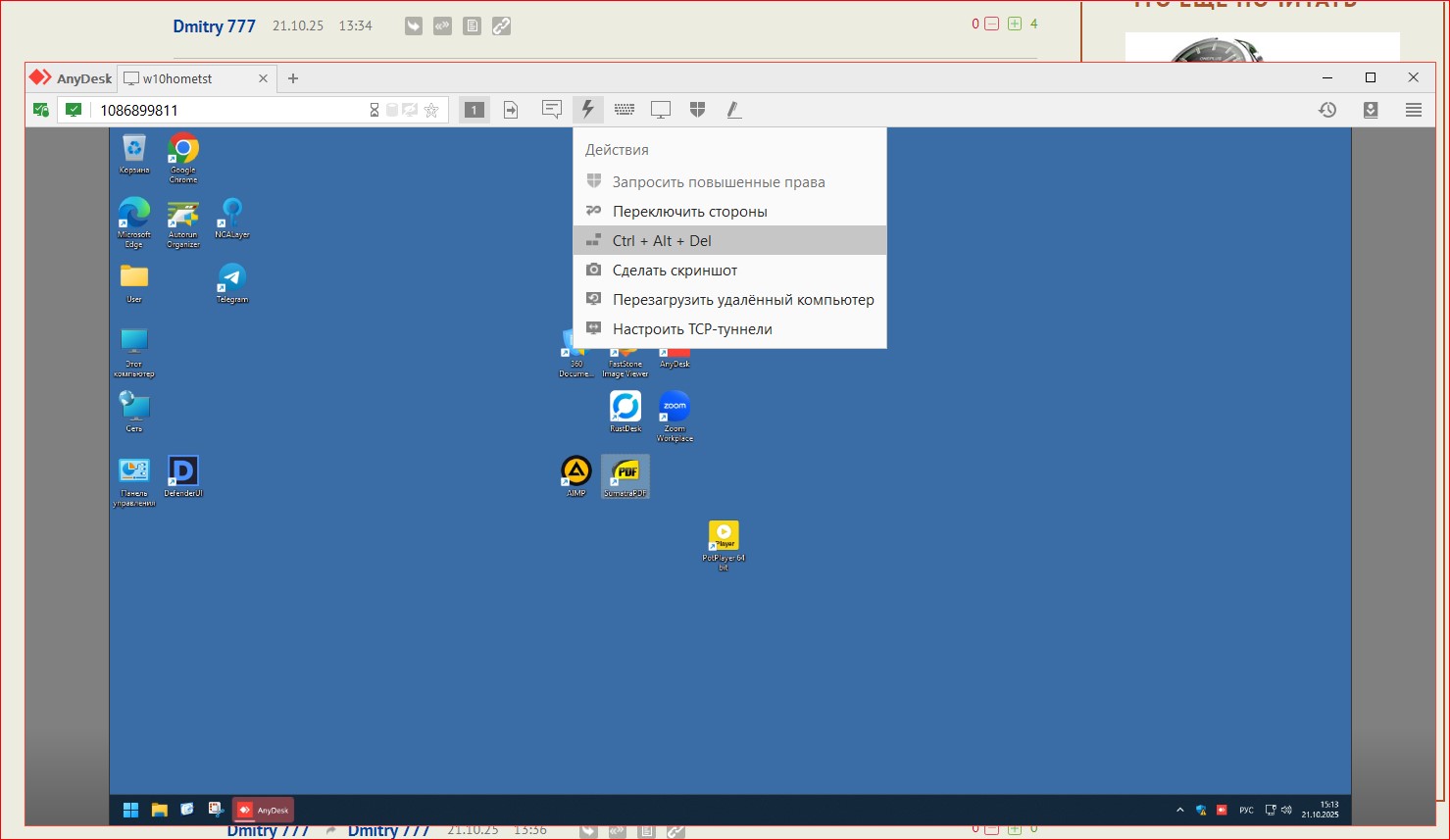Select monitor 1 button in toolbar

click(x=475, y=110)
